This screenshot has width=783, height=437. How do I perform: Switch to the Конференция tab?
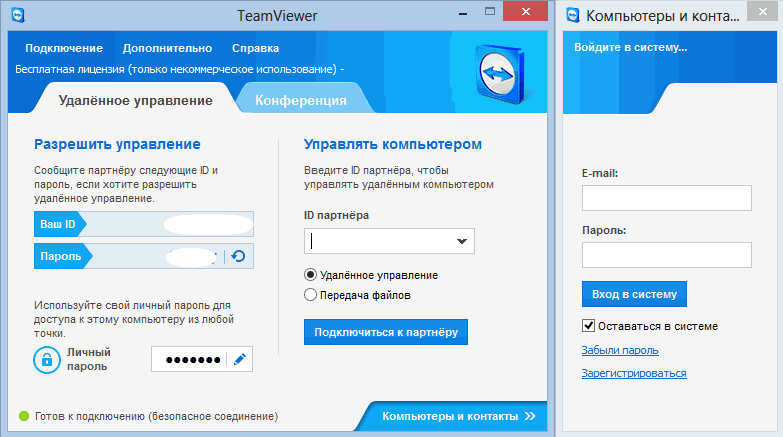click(x=301, y=100)
